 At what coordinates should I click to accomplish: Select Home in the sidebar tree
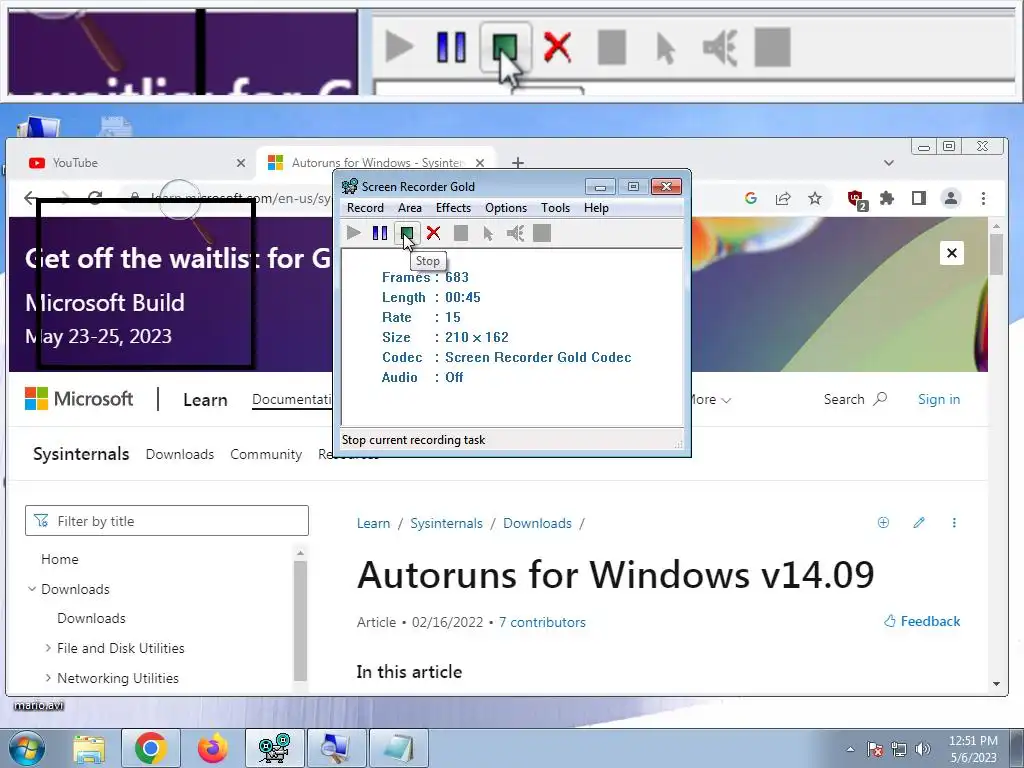pos(59,559)
